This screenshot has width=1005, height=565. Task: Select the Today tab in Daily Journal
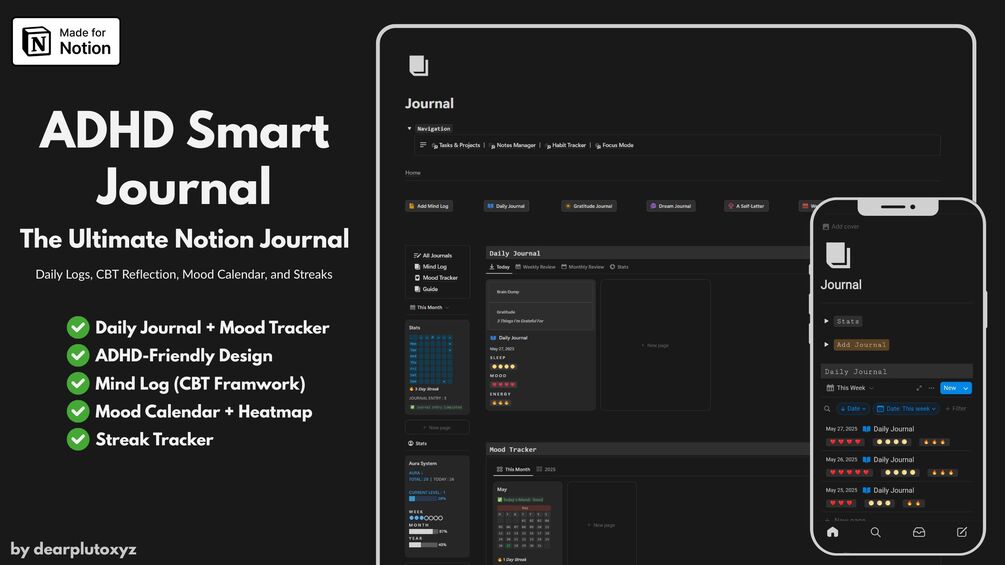point(499,267)
